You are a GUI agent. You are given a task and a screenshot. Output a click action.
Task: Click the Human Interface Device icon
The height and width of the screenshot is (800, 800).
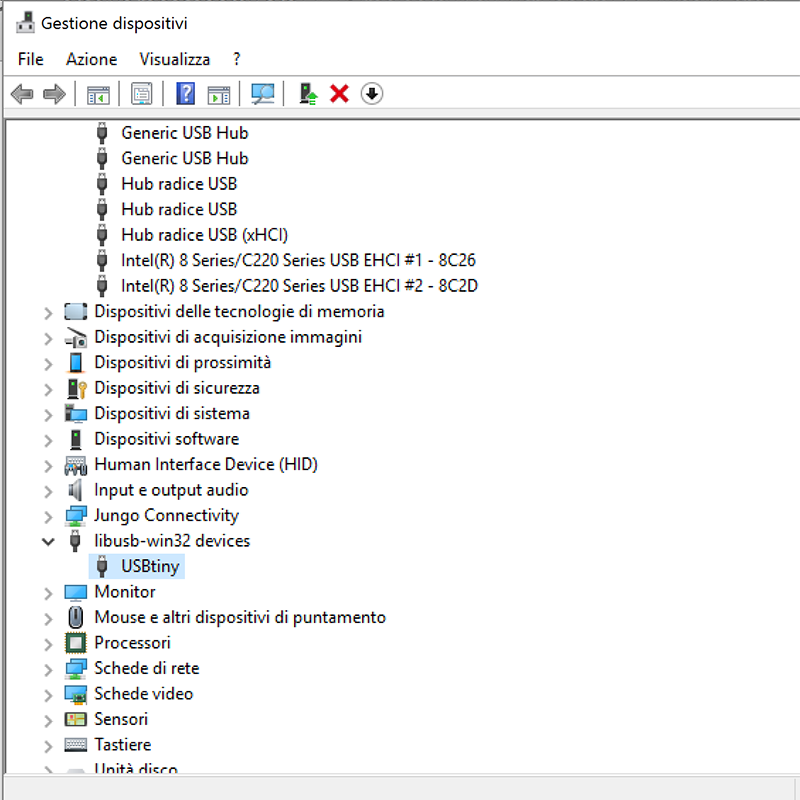[76, 465]
